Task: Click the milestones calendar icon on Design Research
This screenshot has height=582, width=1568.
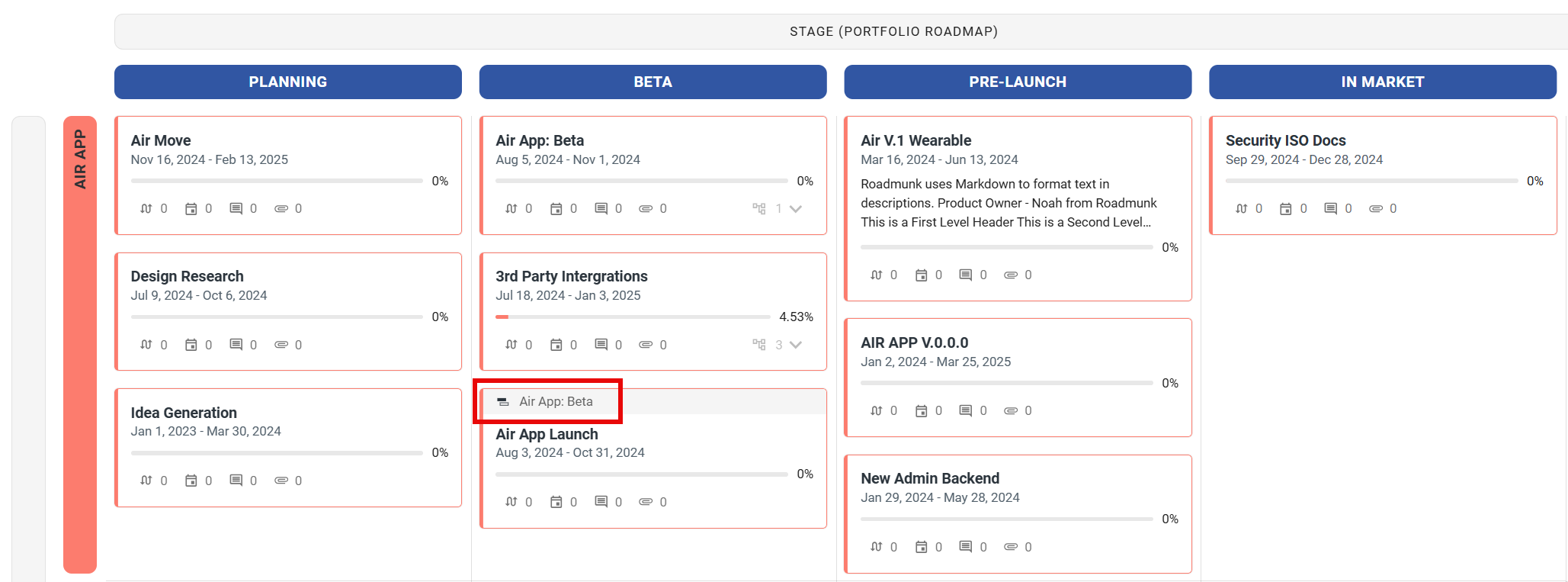Action: point(191,345)
